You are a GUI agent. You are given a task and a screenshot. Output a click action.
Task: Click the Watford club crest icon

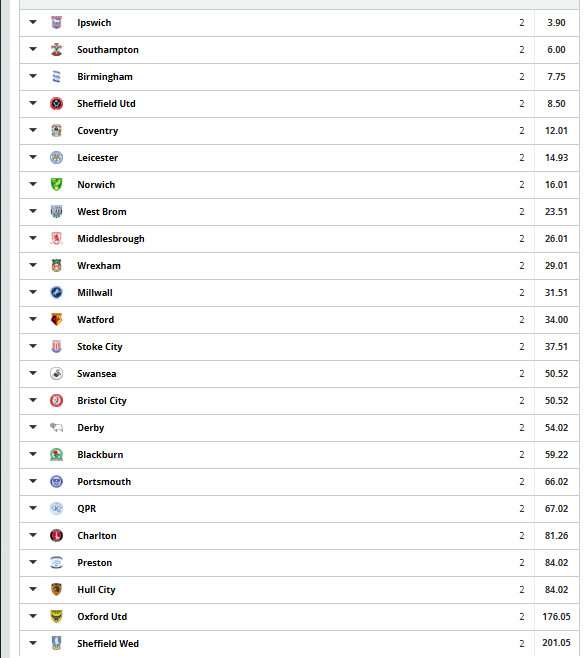(x=56, y=320)
